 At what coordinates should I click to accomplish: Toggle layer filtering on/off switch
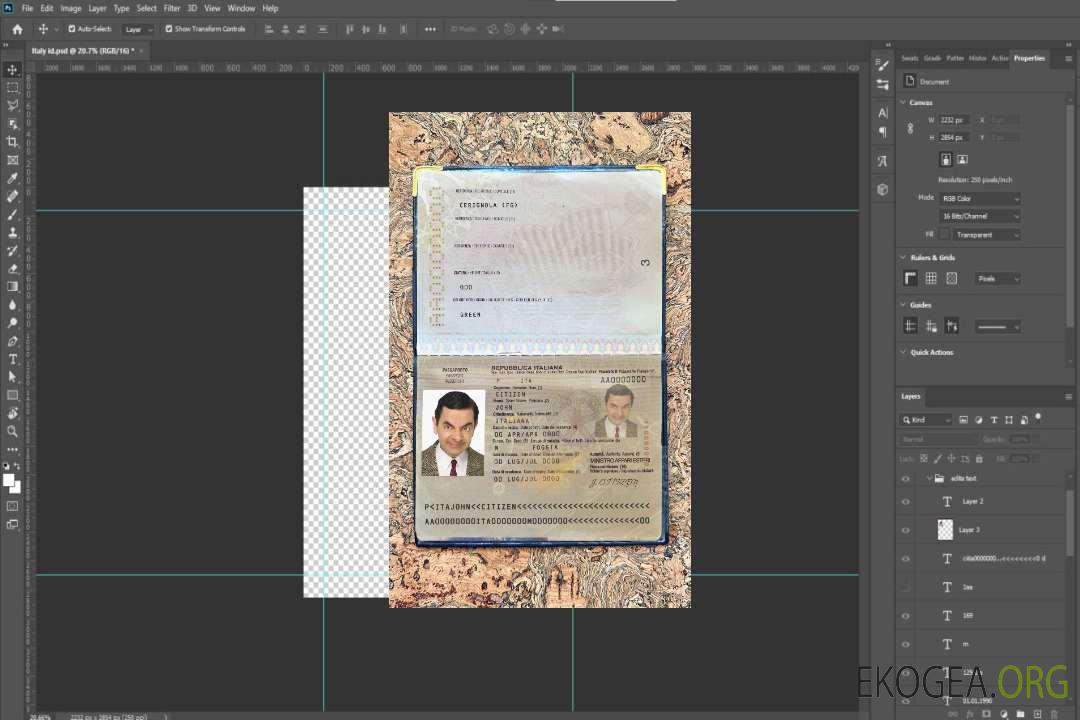coord(1038,418)
